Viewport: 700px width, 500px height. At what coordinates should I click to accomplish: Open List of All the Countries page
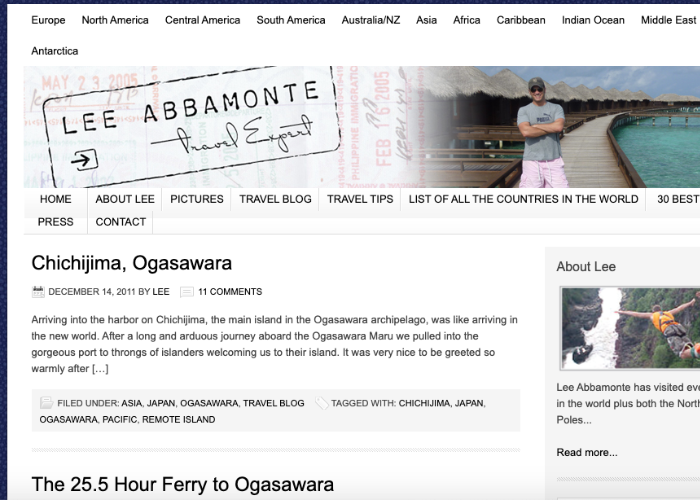[523, 199]
